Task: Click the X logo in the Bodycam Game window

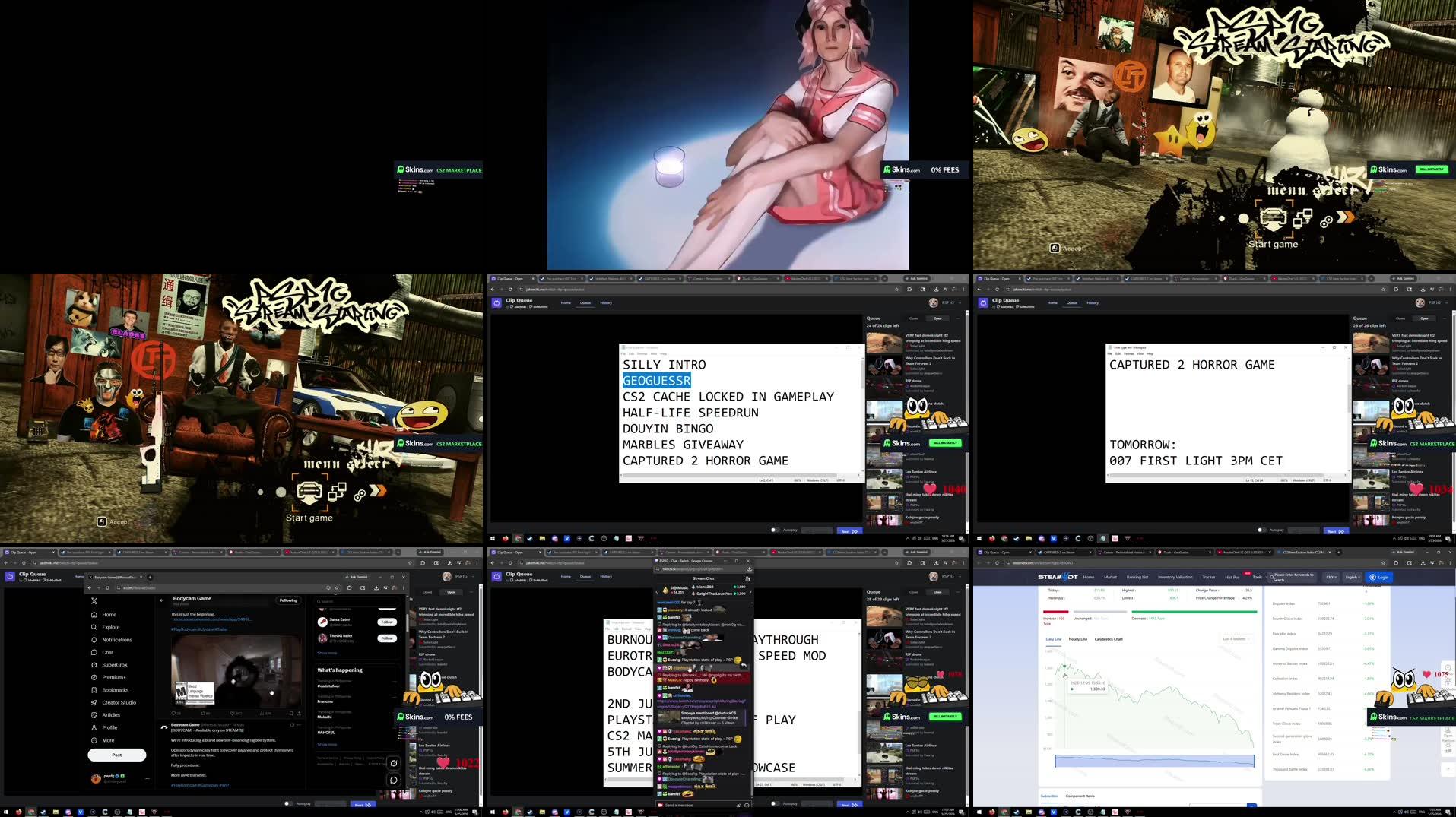Action: pyautogui.click(x=94, y=601)
